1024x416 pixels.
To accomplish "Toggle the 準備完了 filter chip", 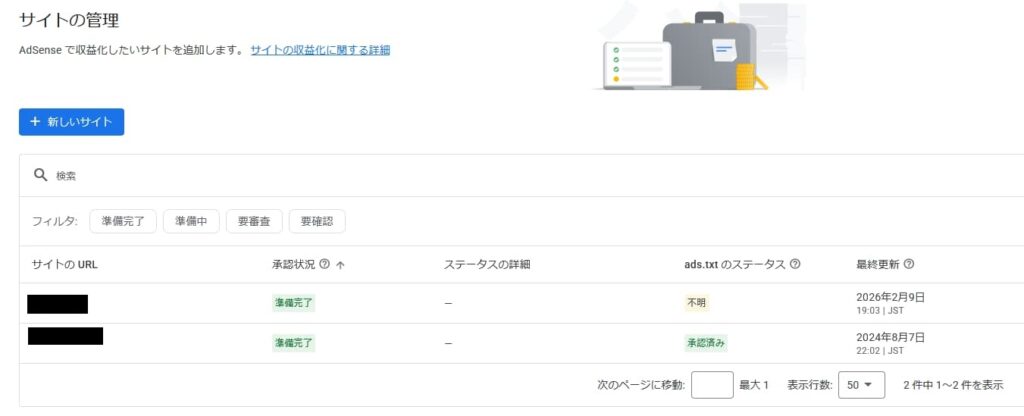I will tap(123, 221).
